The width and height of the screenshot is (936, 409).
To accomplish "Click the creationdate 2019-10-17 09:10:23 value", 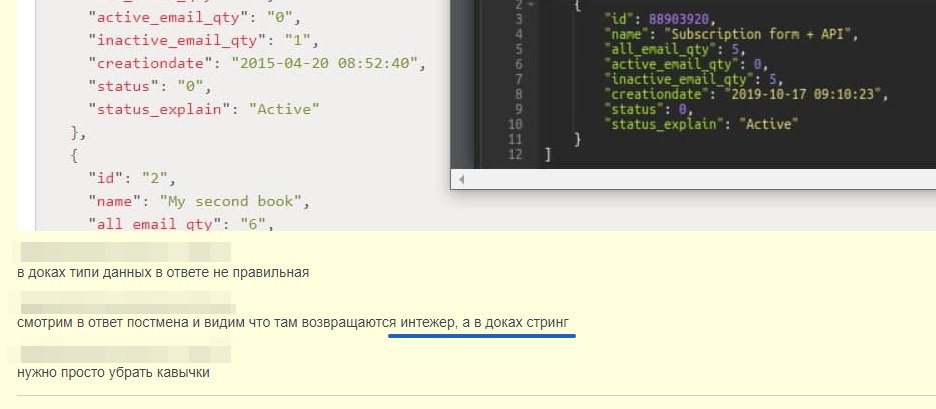I will pos(802,94).
